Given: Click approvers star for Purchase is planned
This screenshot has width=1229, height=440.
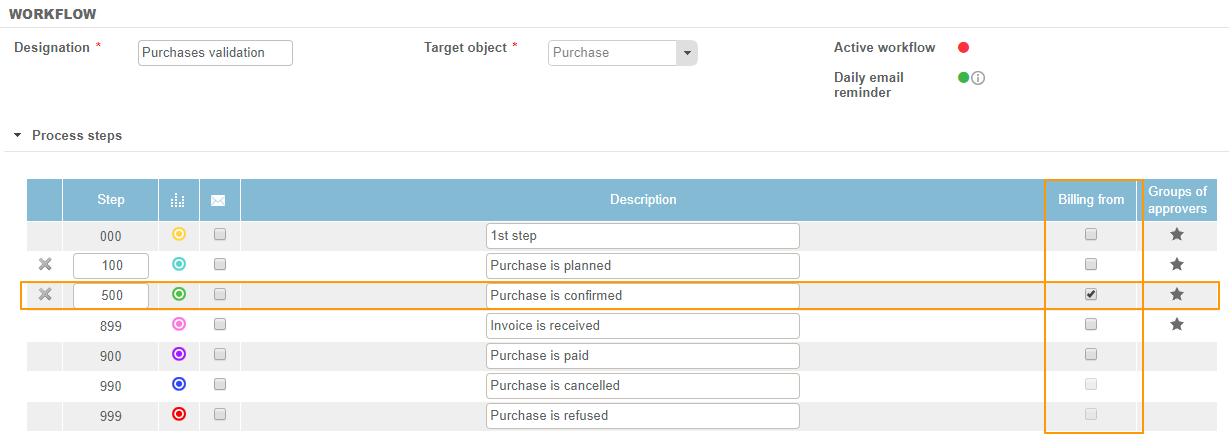Looking at the screenshot, I should click(1177, 265).
